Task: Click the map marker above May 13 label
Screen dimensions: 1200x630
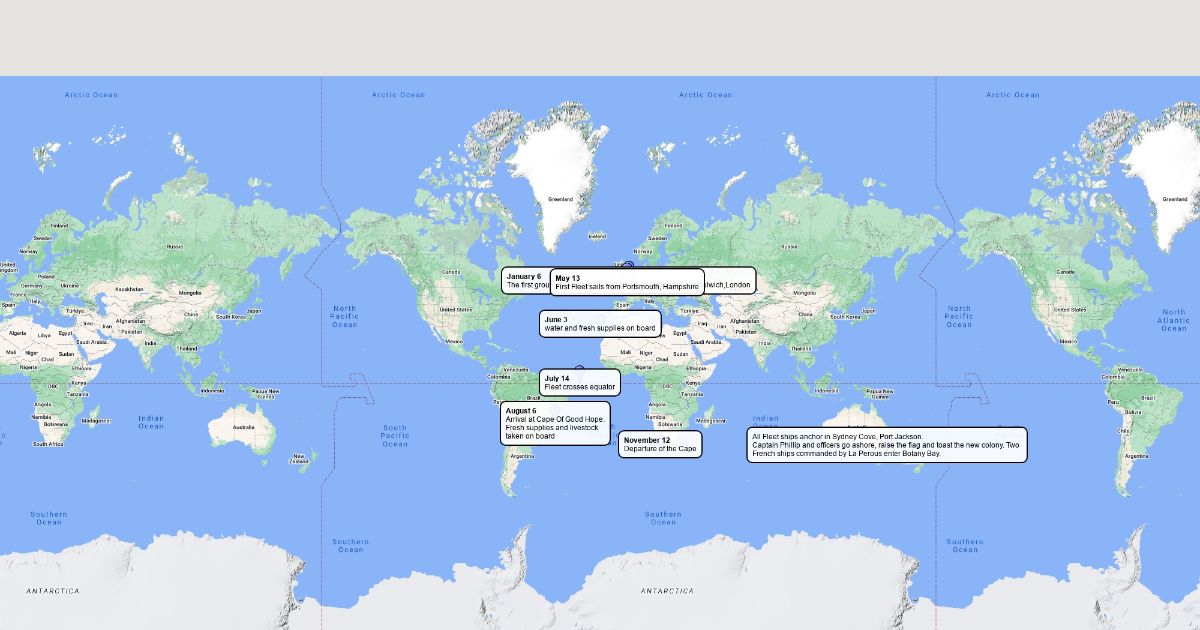Action: (x=628, y=265)
